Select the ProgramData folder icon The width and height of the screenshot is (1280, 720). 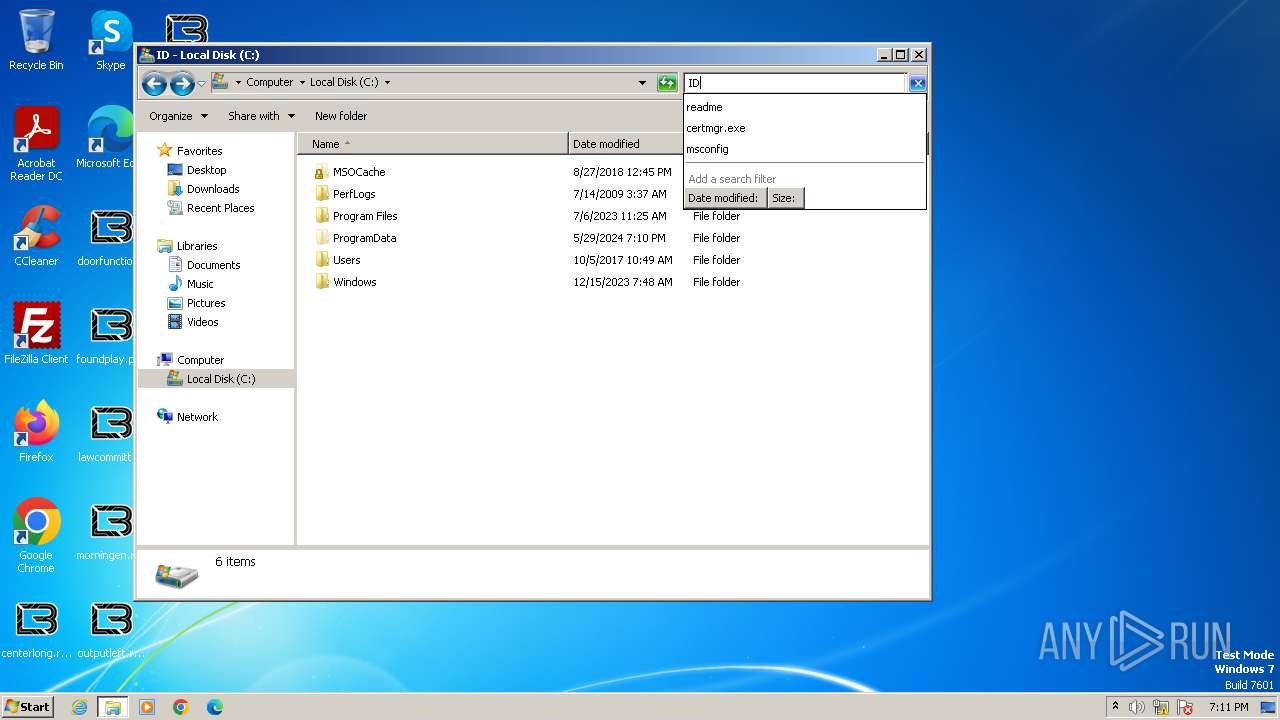[x=321, y=238]
